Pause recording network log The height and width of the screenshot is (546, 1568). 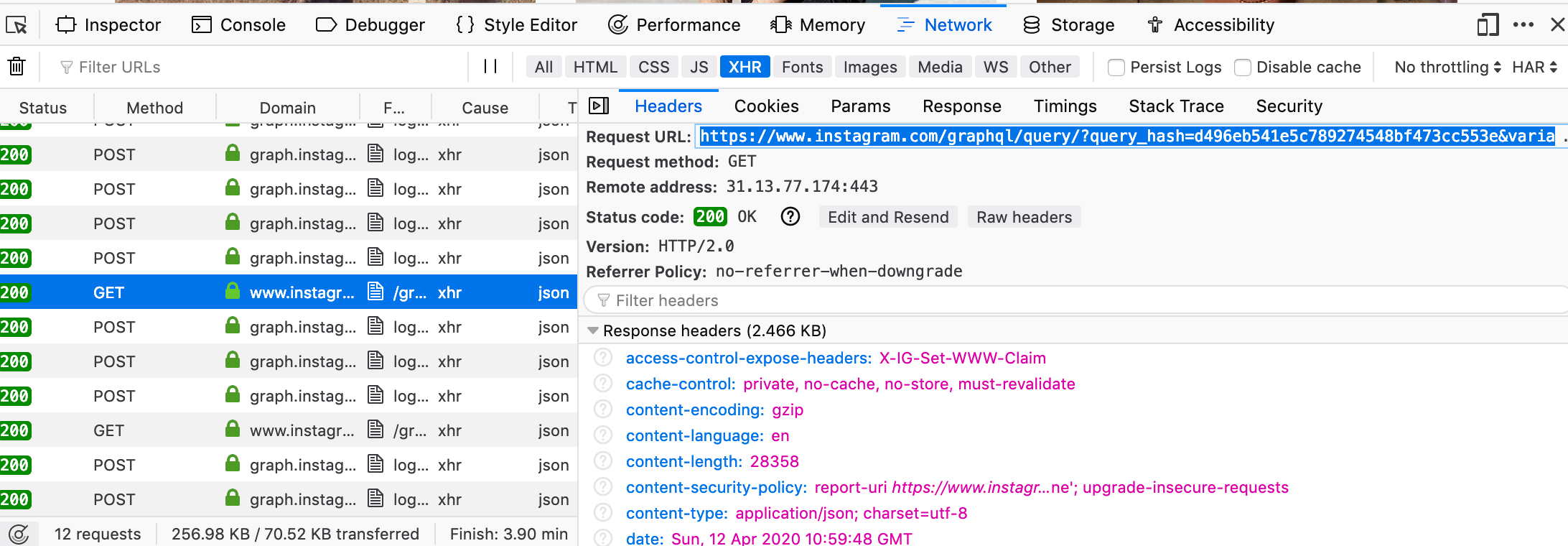(490, 67)
